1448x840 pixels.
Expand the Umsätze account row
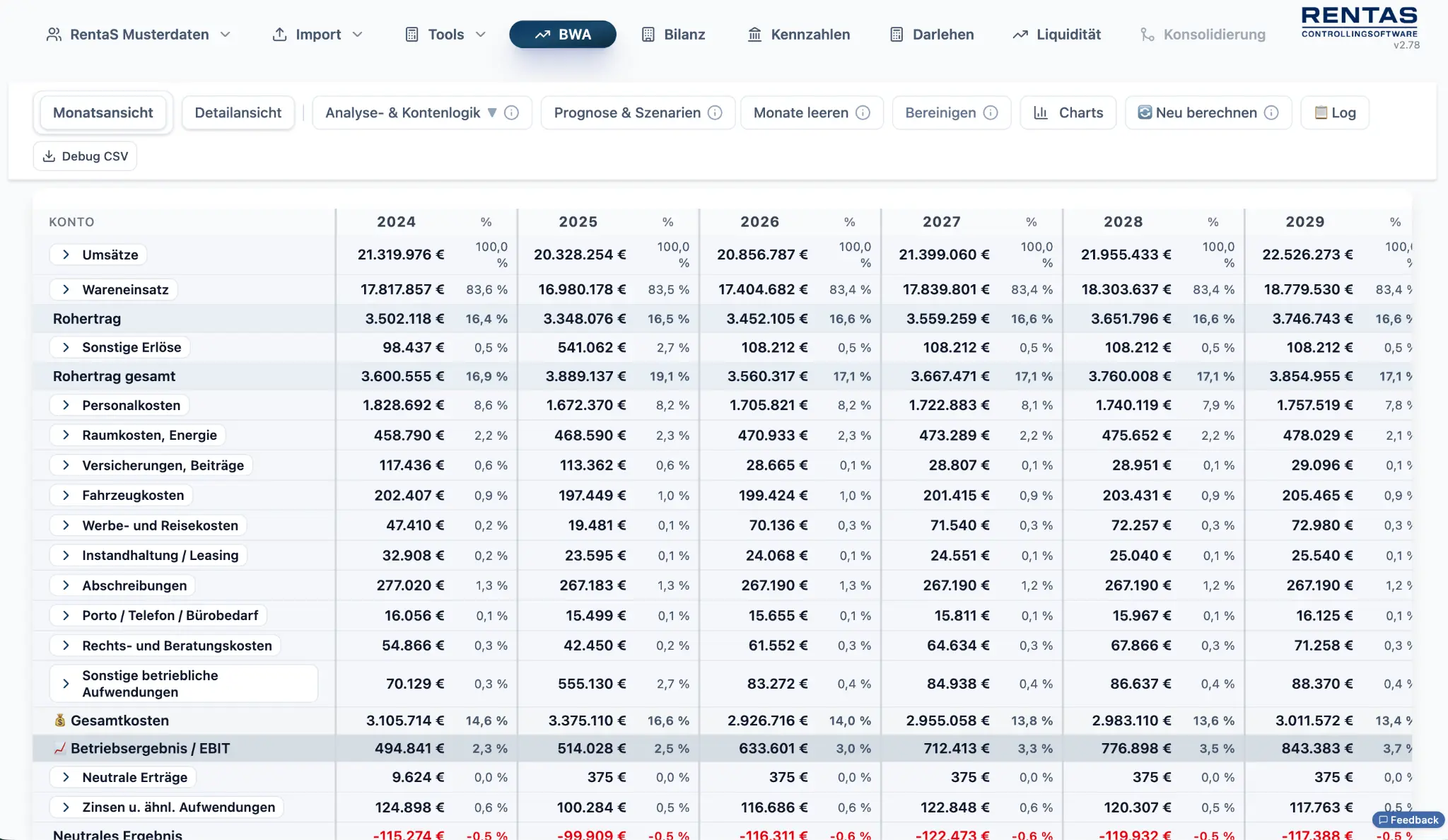point(66,255)
